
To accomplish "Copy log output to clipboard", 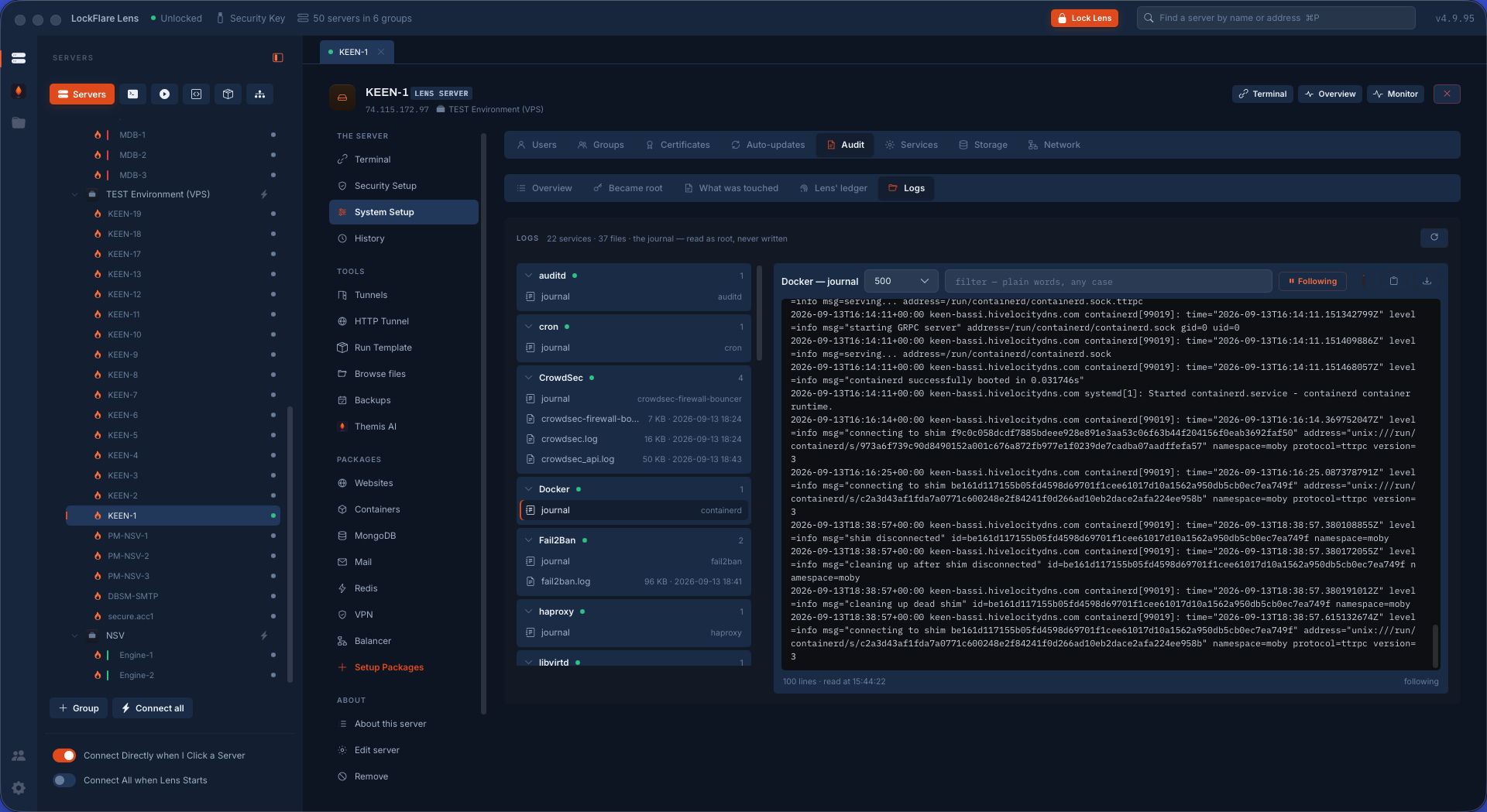I will [x=1394, y=281].
